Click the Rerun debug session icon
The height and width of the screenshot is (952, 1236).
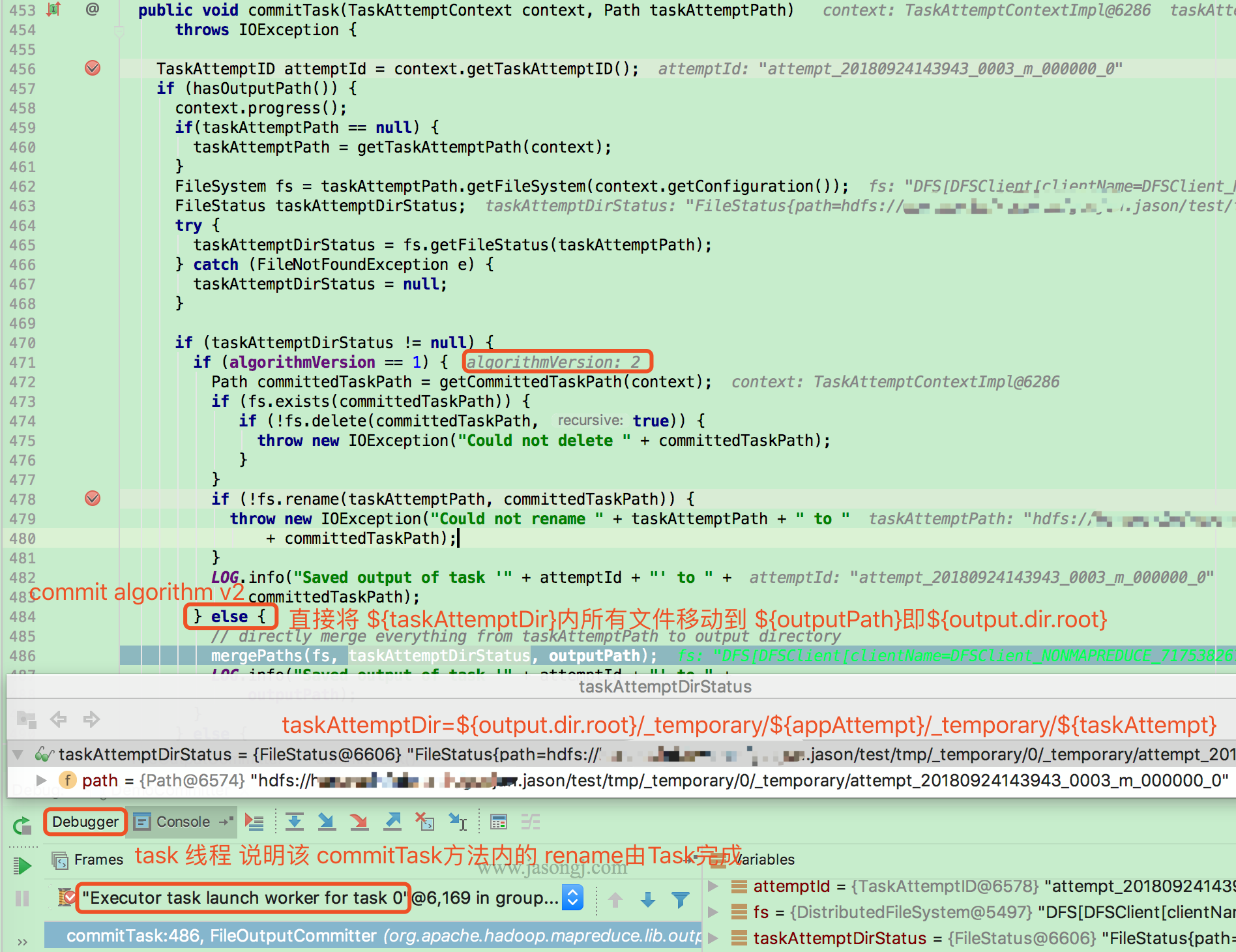[22, 827]
